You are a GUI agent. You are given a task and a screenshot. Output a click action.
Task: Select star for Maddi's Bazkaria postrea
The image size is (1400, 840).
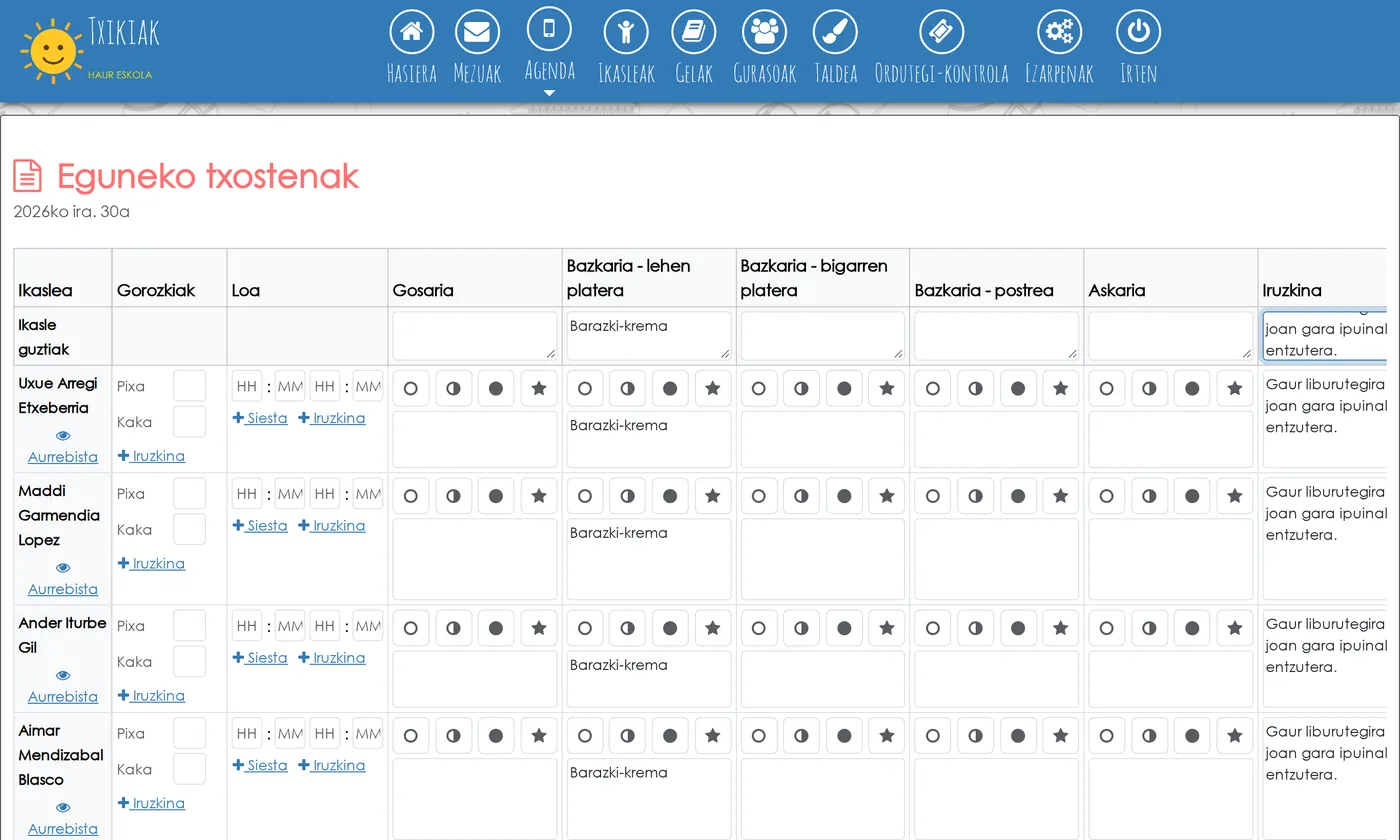click(1061, 496)
